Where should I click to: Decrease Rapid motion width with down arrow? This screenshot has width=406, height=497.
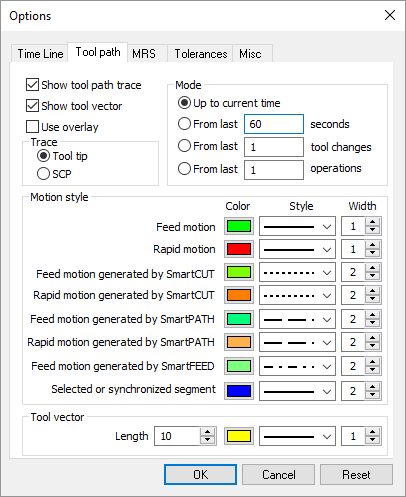coord(372,254)
